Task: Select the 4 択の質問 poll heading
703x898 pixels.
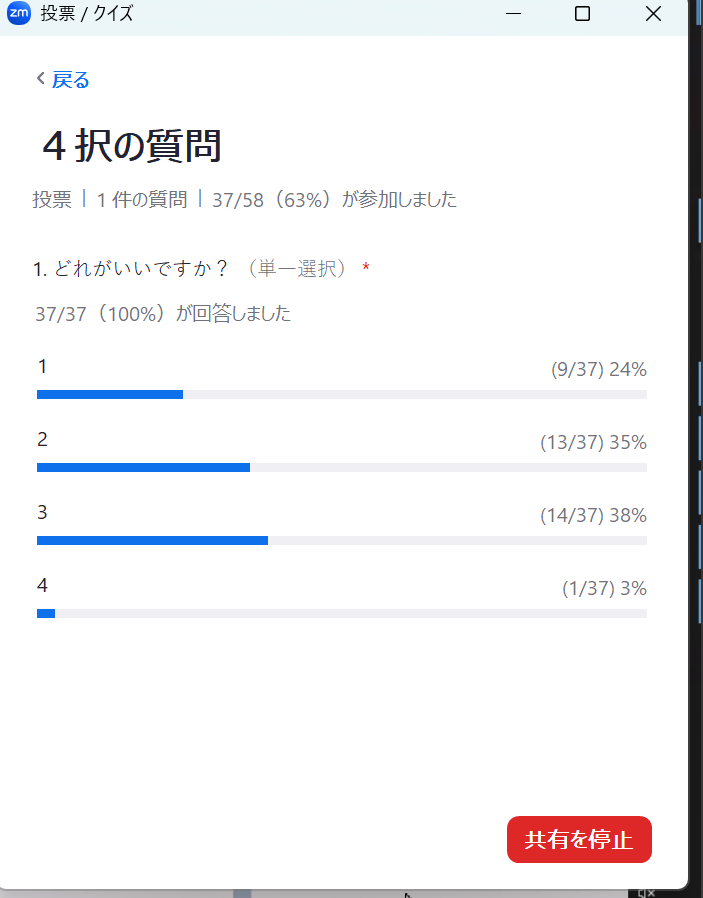Action: click(x=131, y=146)
